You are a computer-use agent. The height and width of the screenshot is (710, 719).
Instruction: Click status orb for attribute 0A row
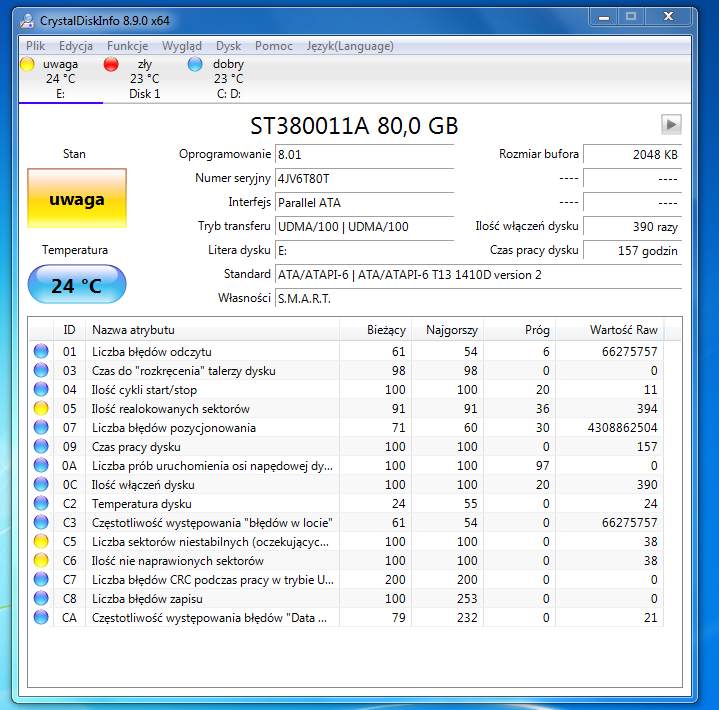(41, 466)
